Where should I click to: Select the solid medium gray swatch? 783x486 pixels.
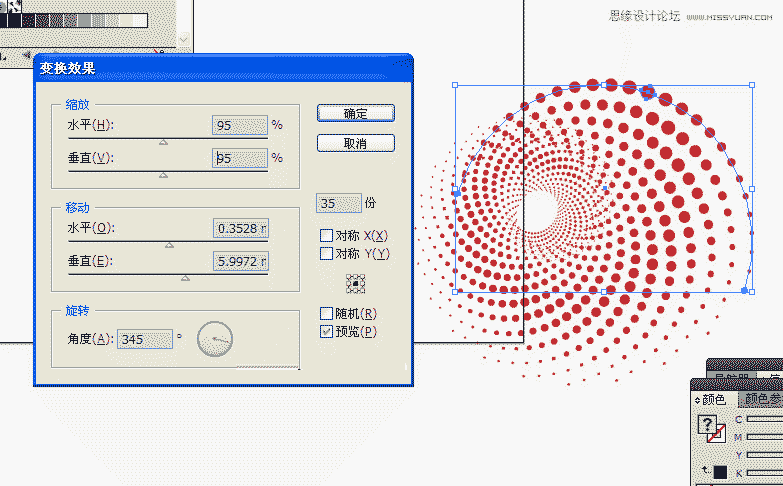(x=84, y=20)
